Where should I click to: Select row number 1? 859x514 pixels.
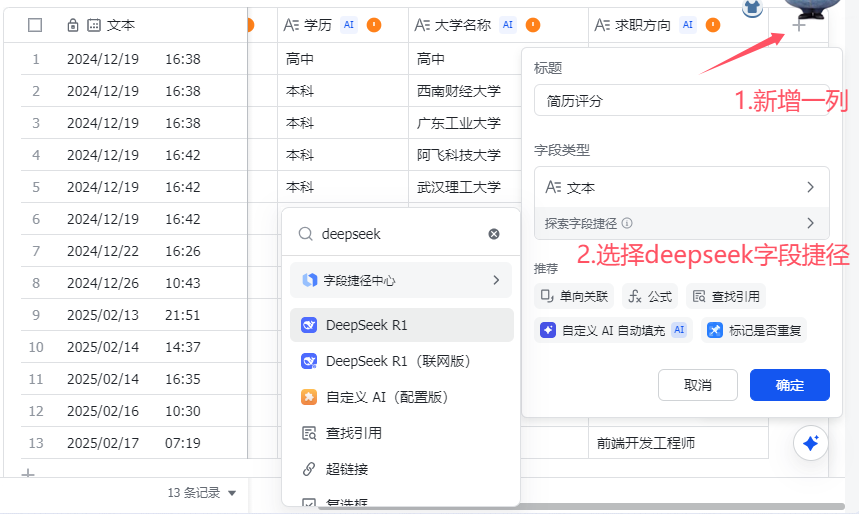click(x=36, y=59)
